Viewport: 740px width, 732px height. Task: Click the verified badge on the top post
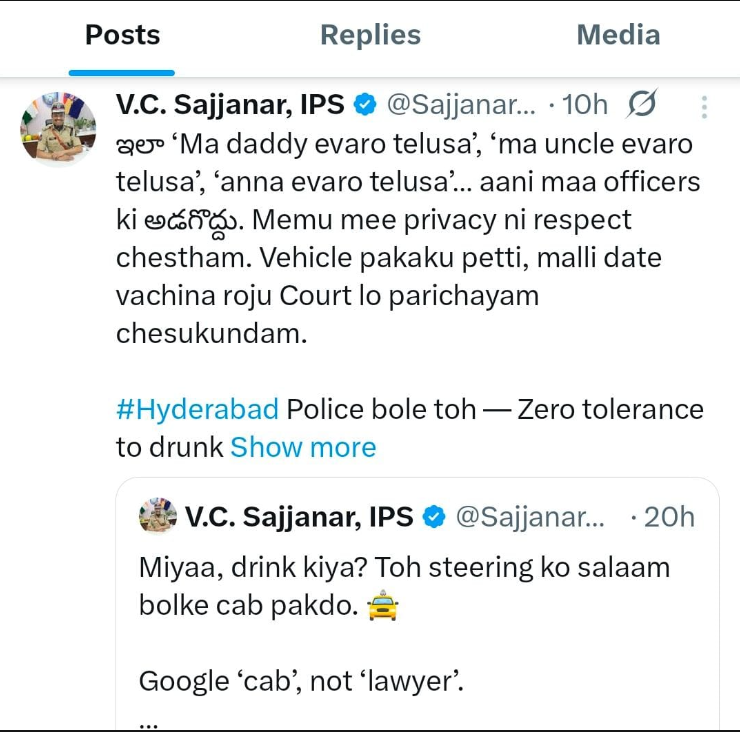tap(365, 104)
